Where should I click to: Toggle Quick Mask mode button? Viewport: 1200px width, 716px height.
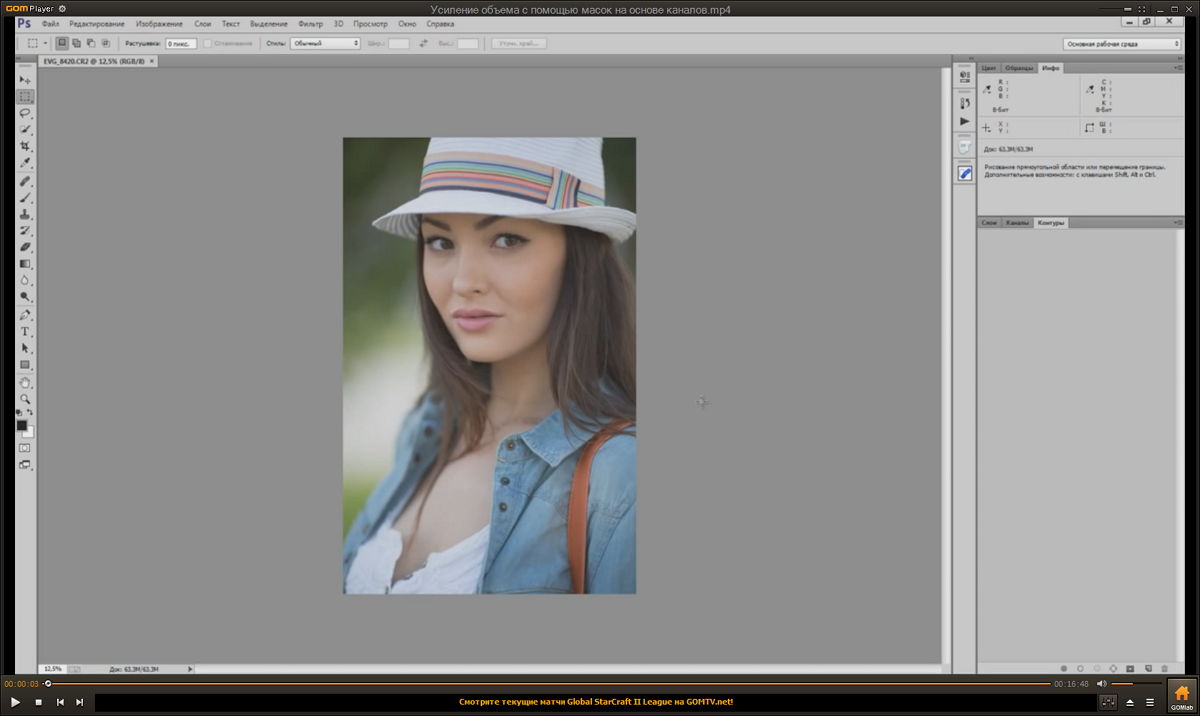click(25, 447)
